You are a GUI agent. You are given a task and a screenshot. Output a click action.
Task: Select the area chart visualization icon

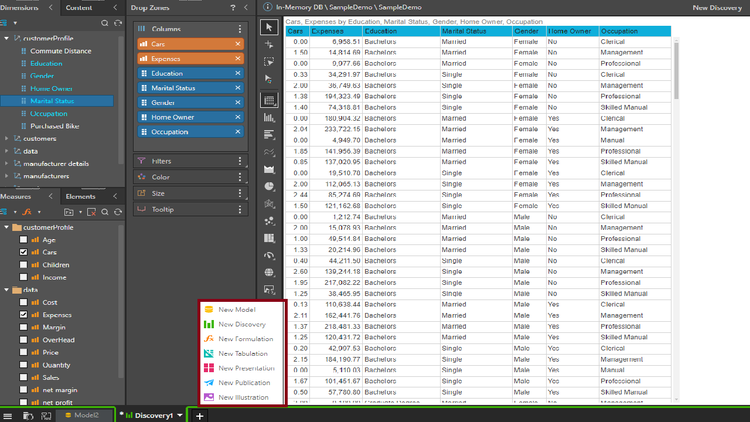coord(269,169)
